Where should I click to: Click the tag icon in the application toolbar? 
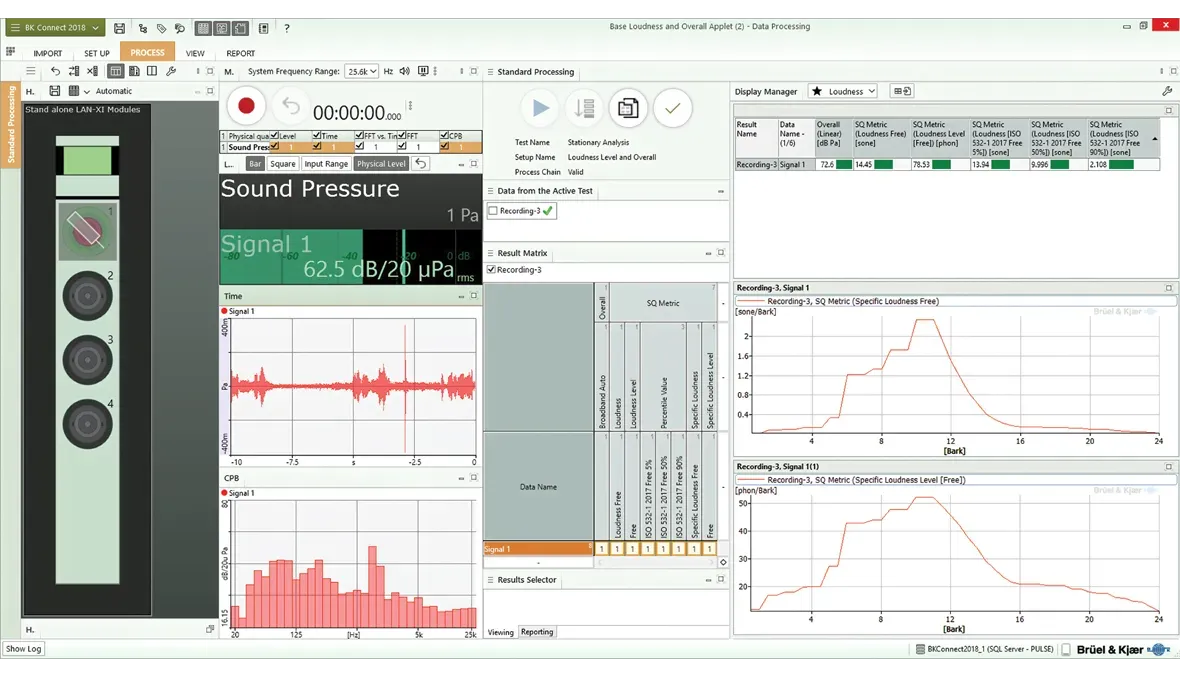(x=160, y=28)
